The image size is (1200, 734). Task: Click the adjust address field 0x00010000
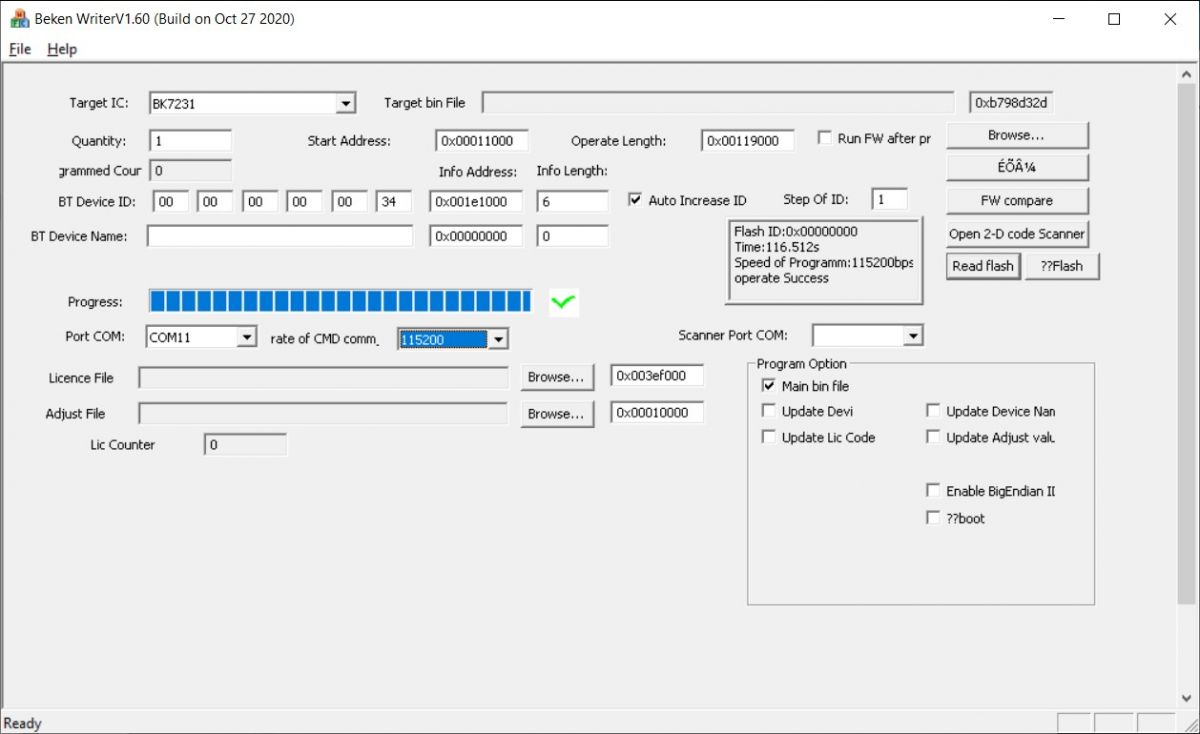658,412
